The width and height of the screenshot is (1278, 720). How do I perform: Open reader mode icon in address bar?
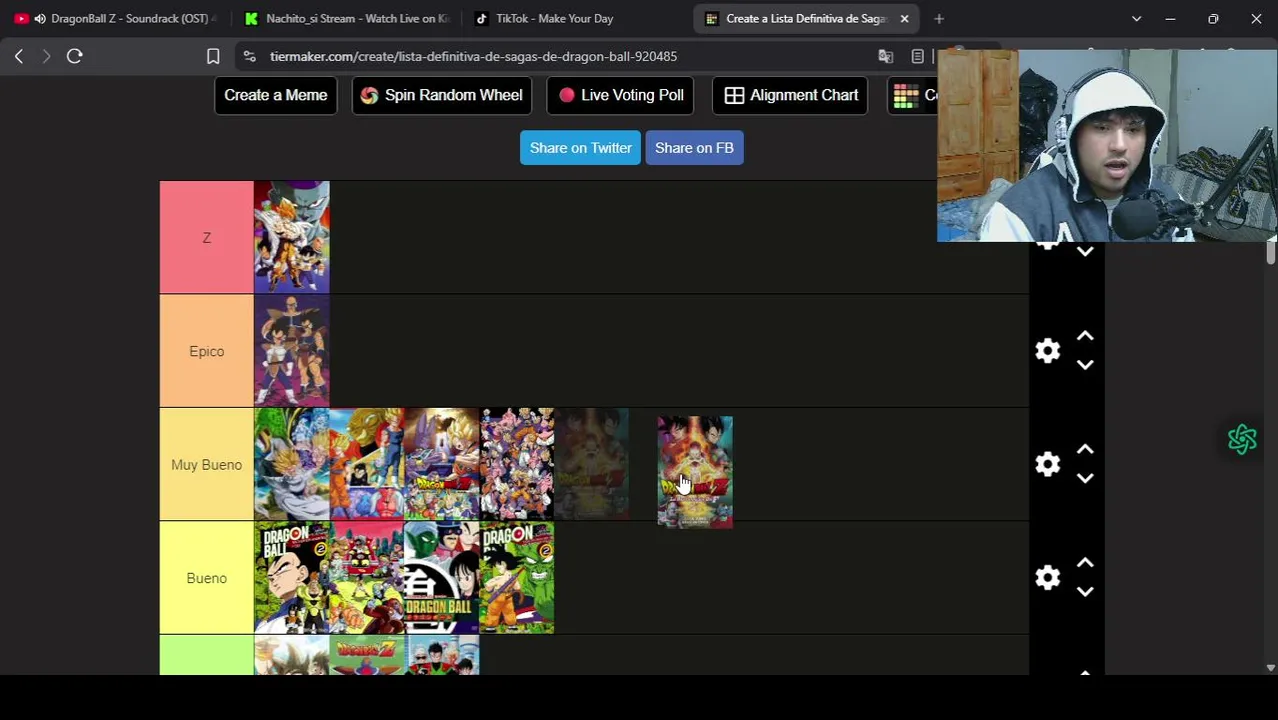[917, 57]
